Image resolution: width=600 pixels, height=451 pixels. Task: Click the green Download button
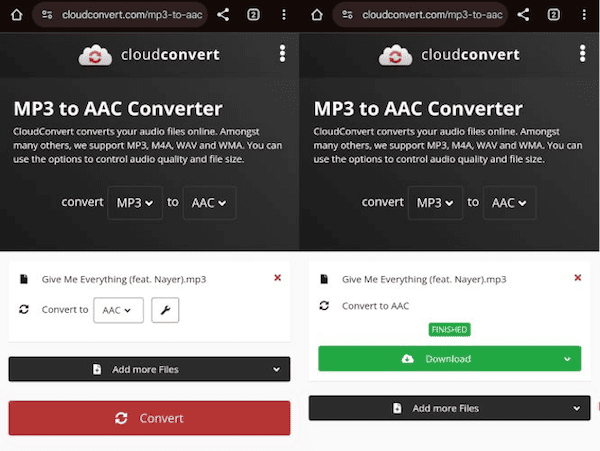(450, 359)
